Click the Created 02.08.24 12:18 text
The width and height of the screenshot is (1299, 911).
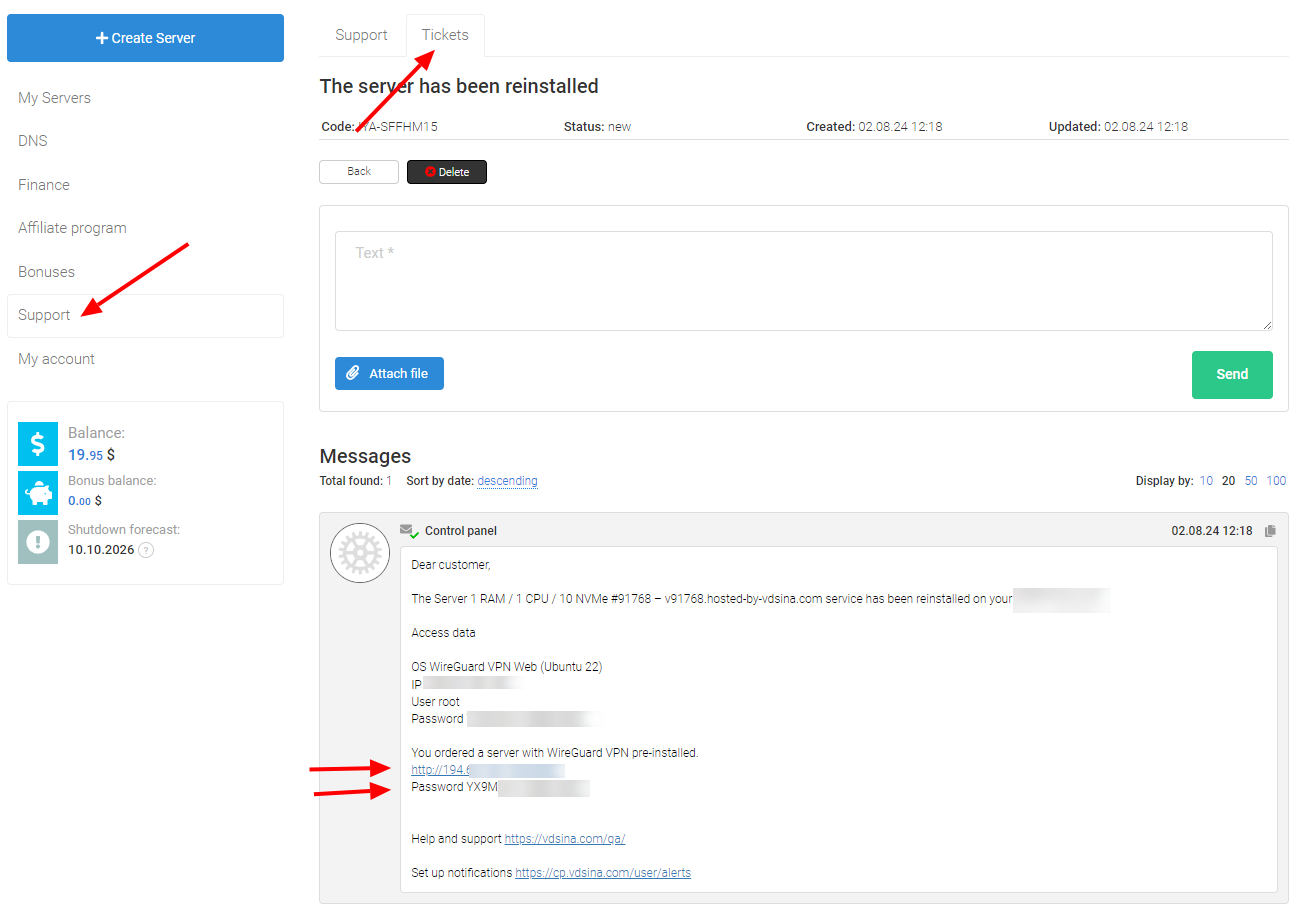point(875,127)
